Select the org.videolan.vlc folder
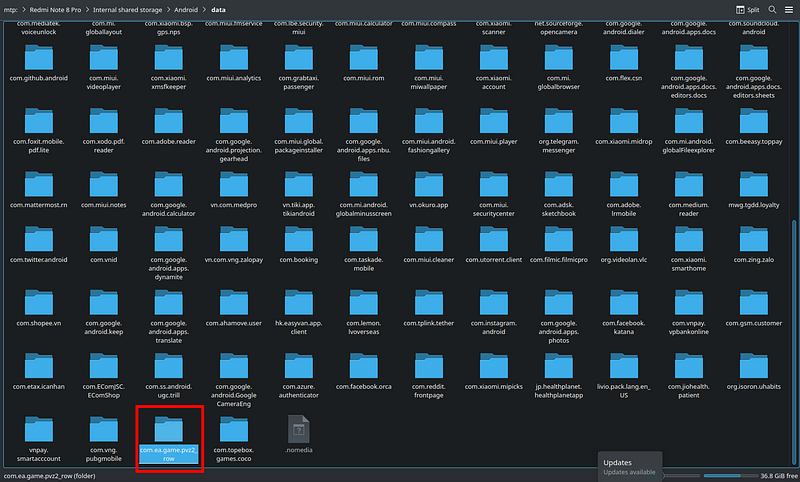 pos(623,245)
